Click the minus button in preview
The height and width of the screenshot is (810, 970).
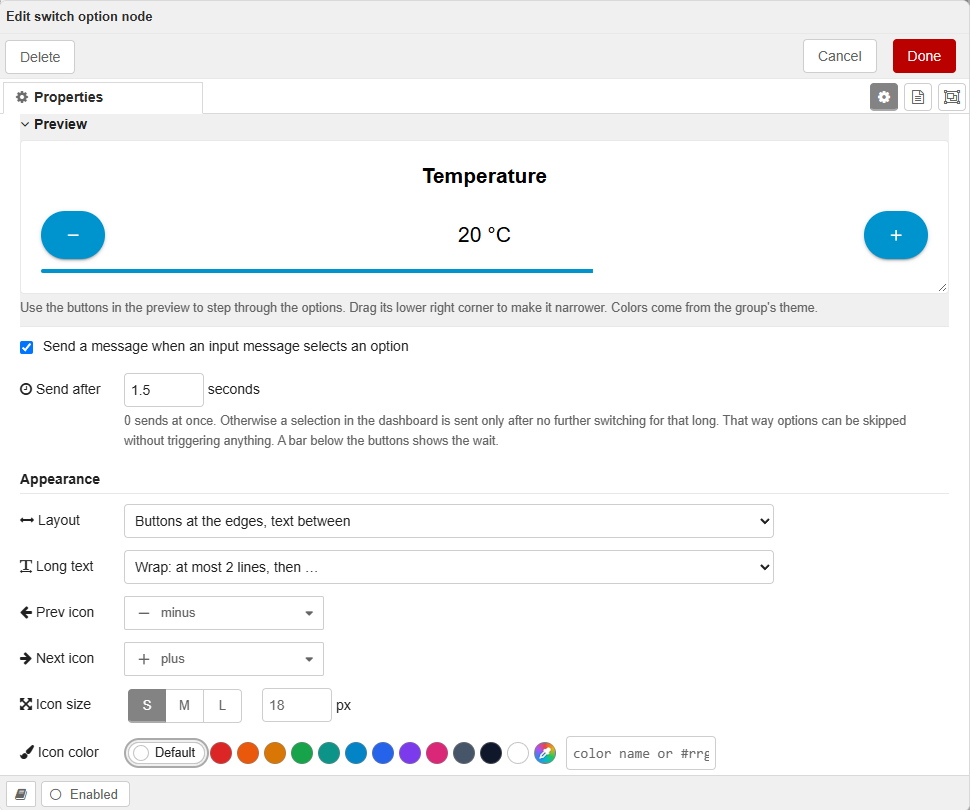[x=73, y=235]
